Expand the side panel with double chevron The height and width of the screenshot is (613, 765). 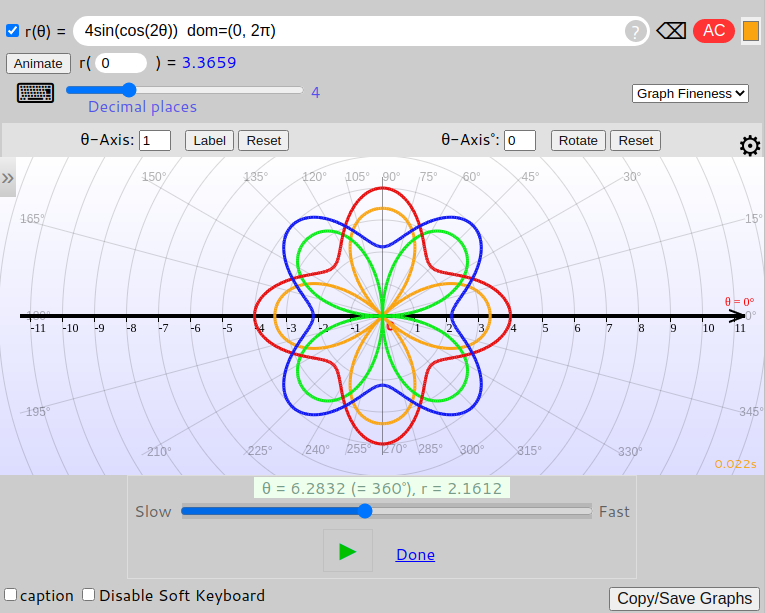(8, 178)
